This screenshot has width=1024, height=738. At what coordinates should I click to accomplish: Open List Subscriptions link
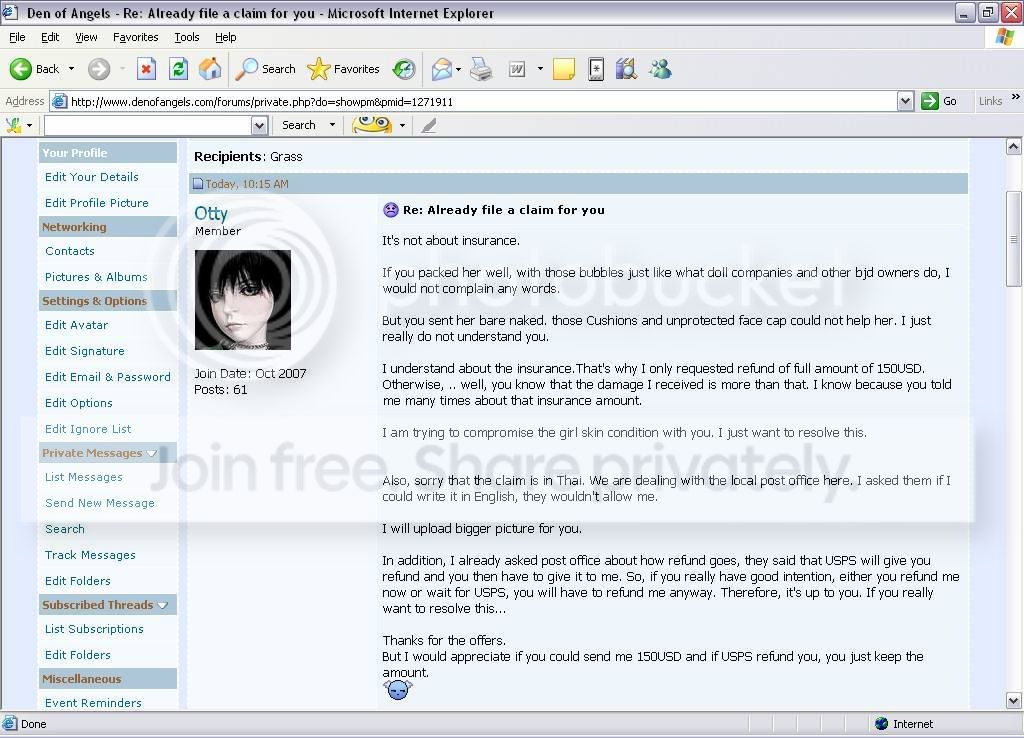[x=94, y=629]
